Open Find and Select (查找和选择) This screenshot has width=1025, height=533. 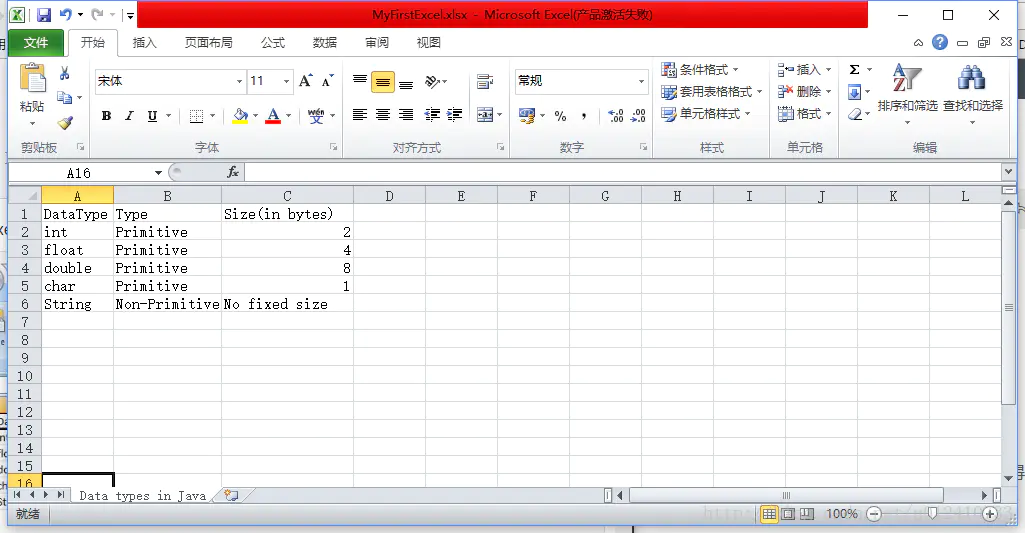(x=972, y=94)
